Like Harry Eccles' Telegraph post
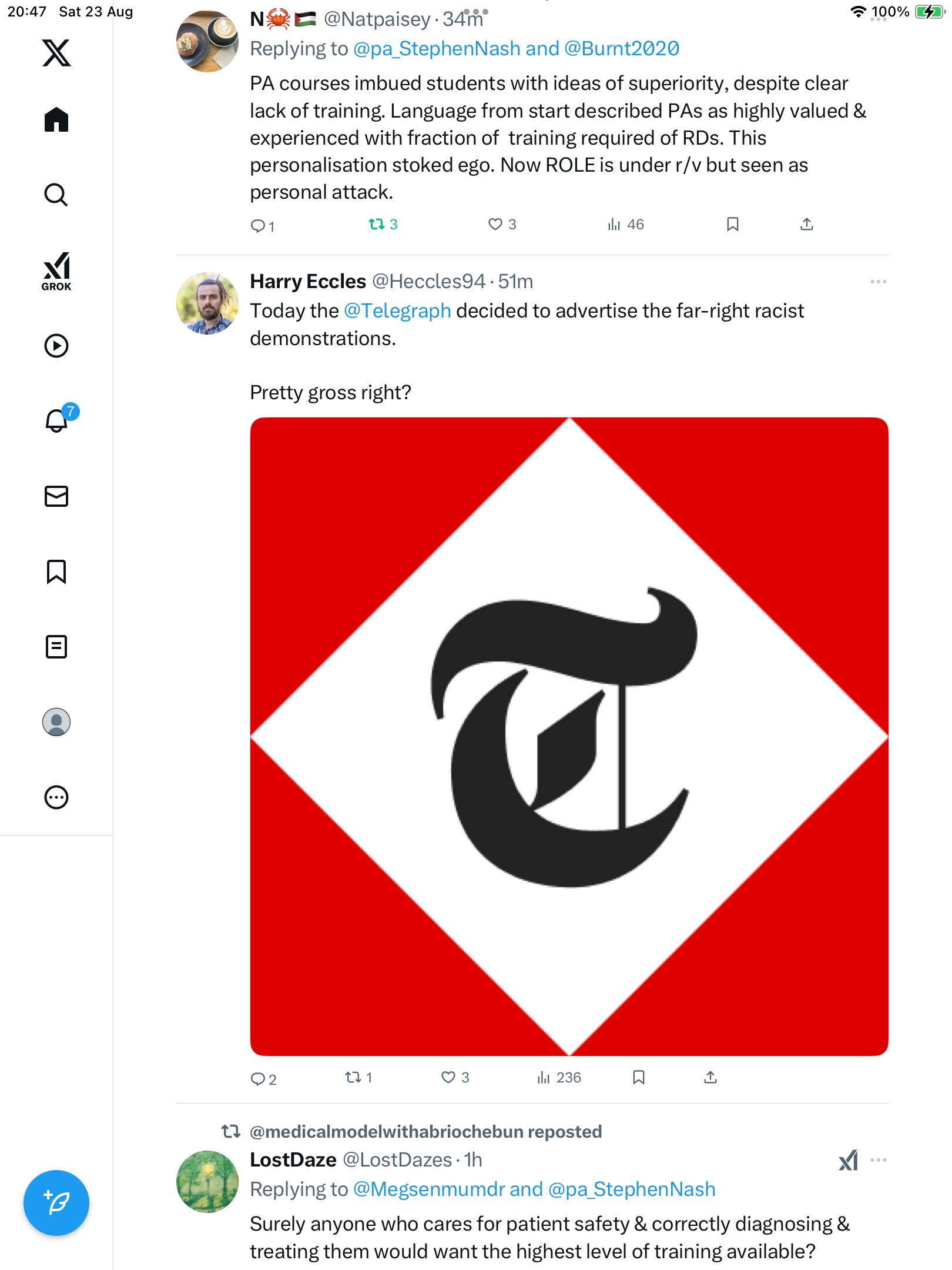The width and height of the screenshot is (952, 1270). 448,1077
